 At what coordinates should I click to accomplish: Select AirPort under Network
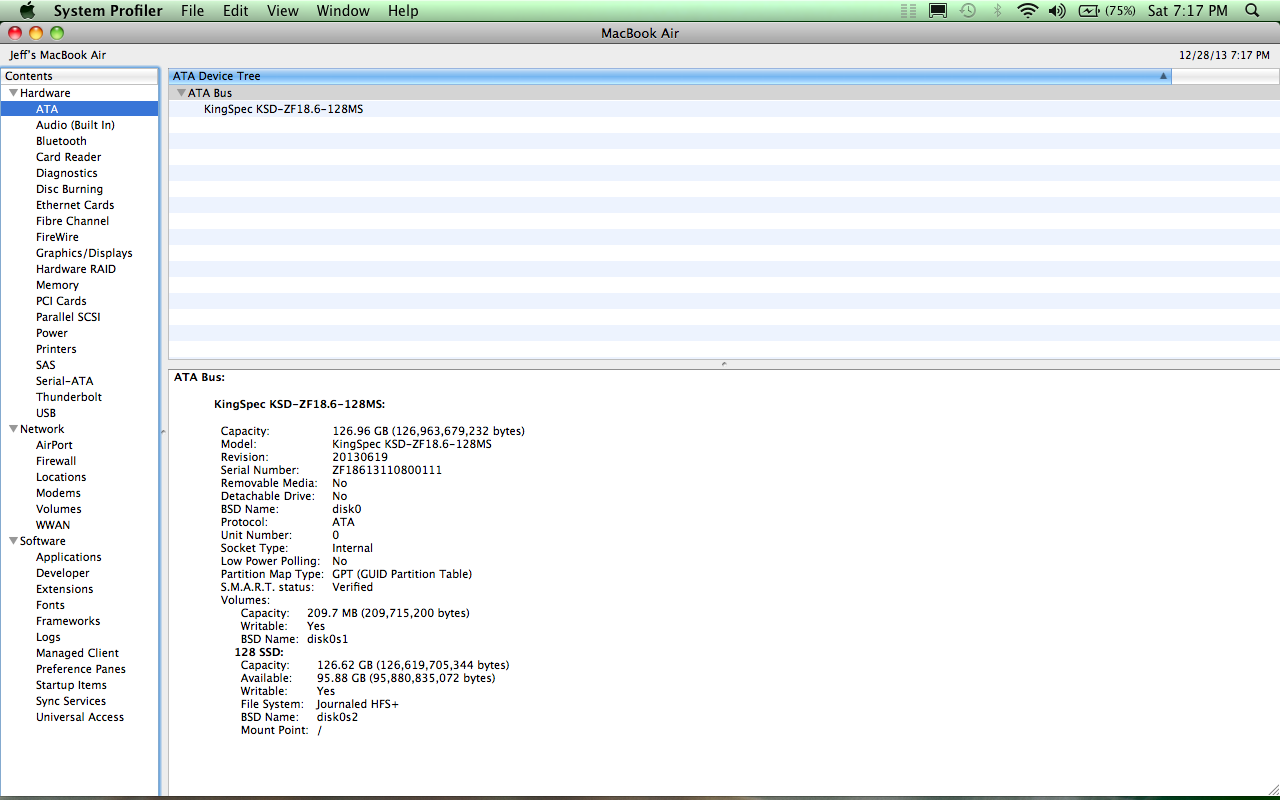(x=54, y=445)
